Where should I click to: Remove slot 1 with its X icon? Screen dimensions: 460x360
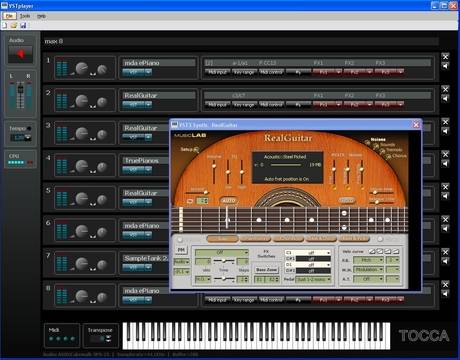tap(445, 57)
